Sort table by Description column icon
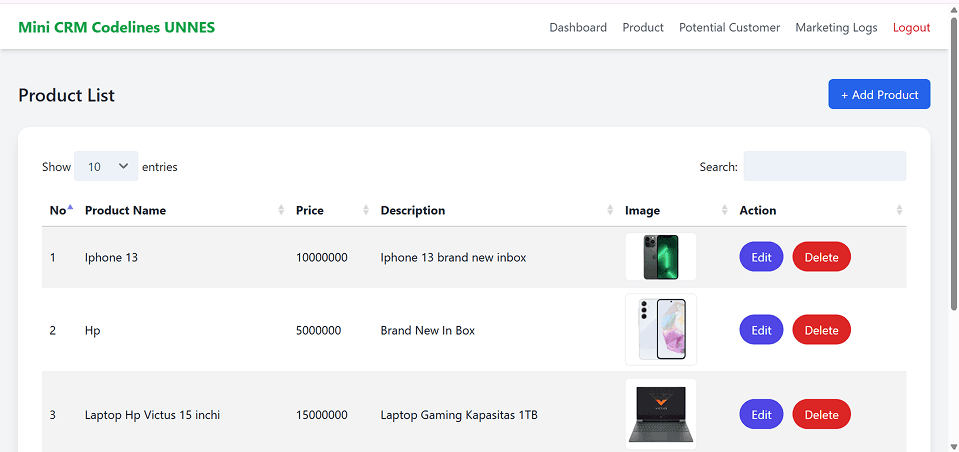Image resolution: width=959 pixels, height=452 pixels. [x=610, y=210]
